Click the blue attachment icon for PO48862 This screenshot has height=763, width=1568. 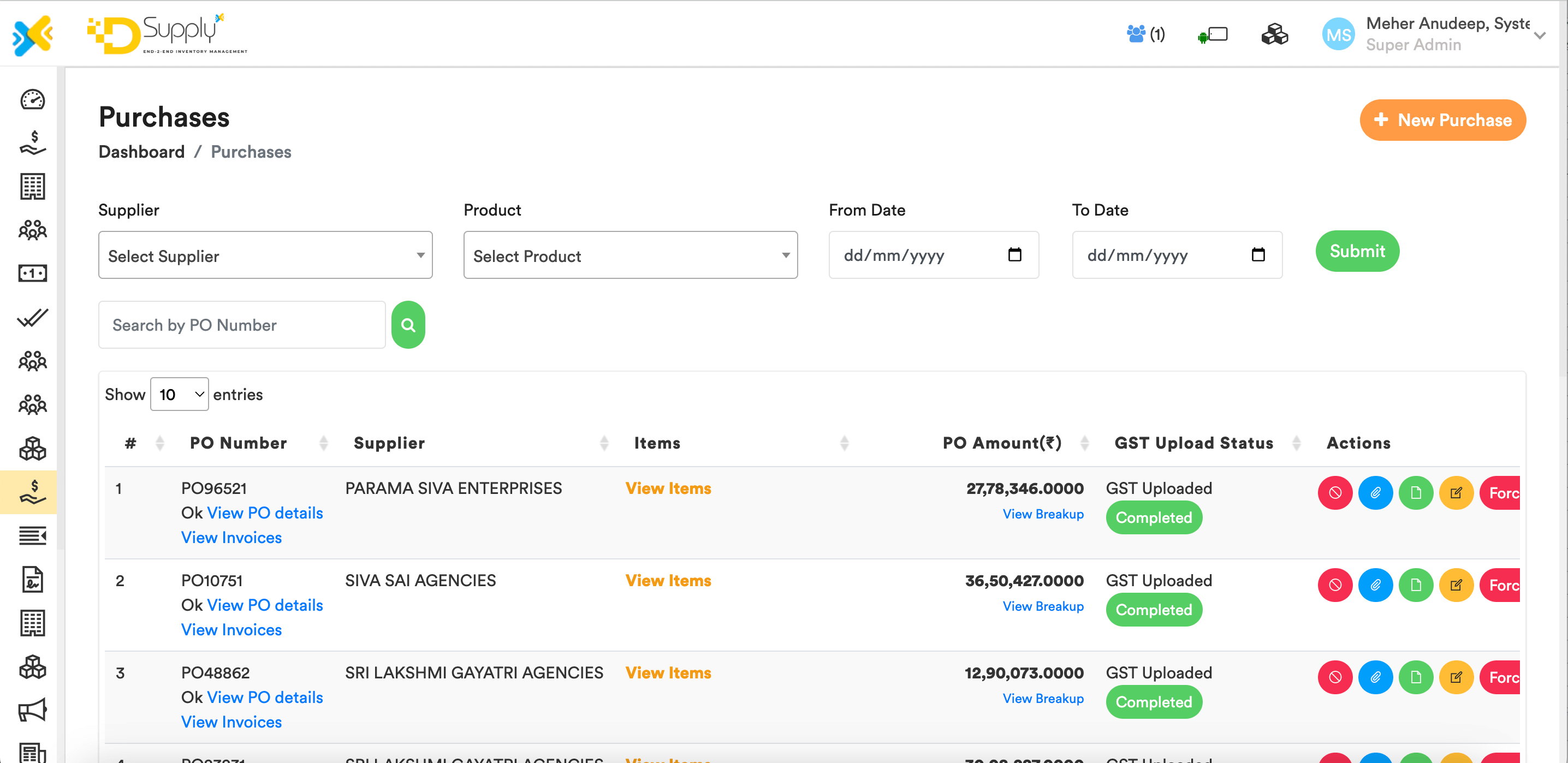point(1375,677)
